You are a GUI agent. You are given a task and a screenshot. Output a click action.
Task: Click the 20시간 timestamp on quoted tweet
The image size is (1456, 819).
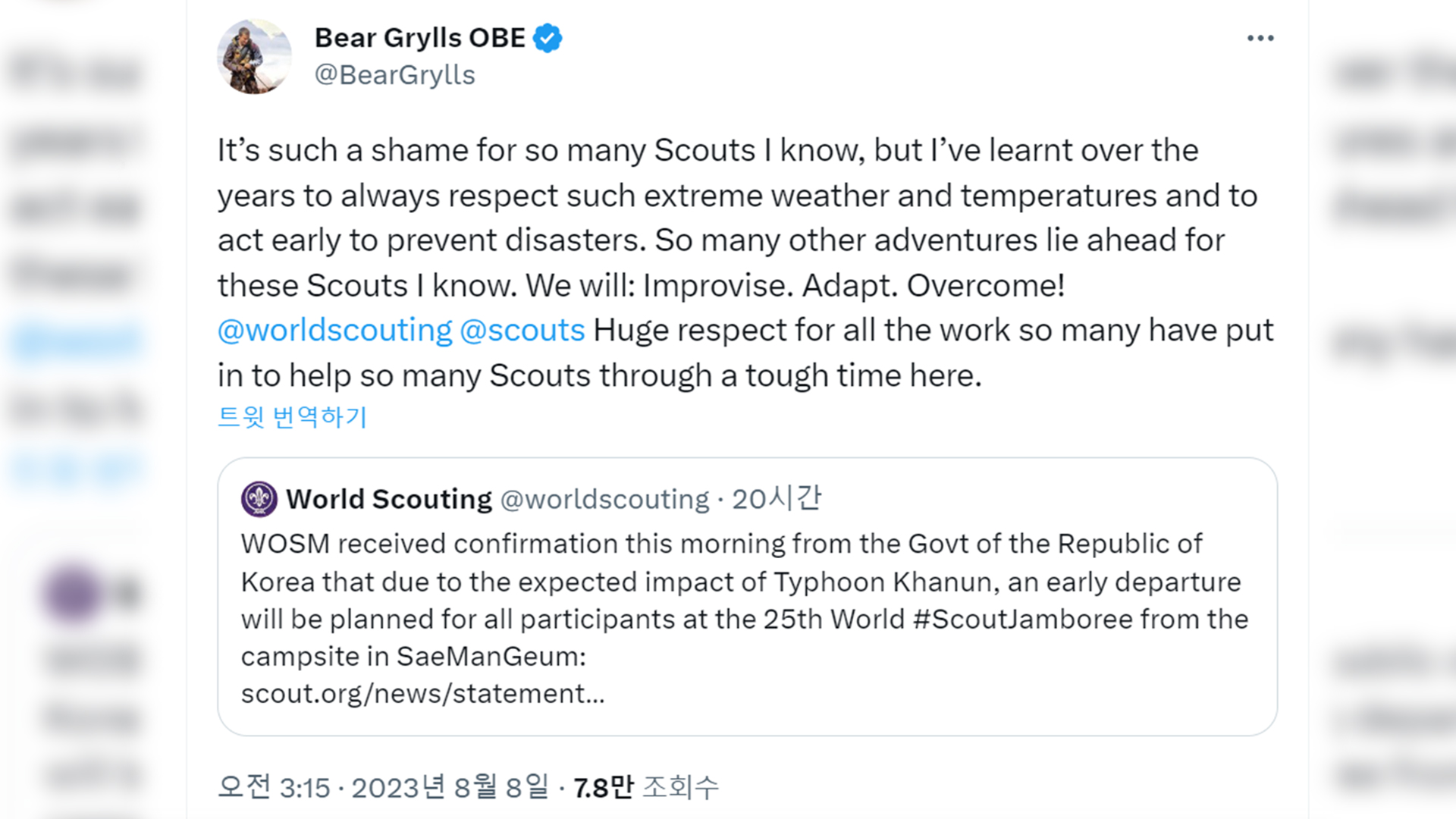[776, 499]
